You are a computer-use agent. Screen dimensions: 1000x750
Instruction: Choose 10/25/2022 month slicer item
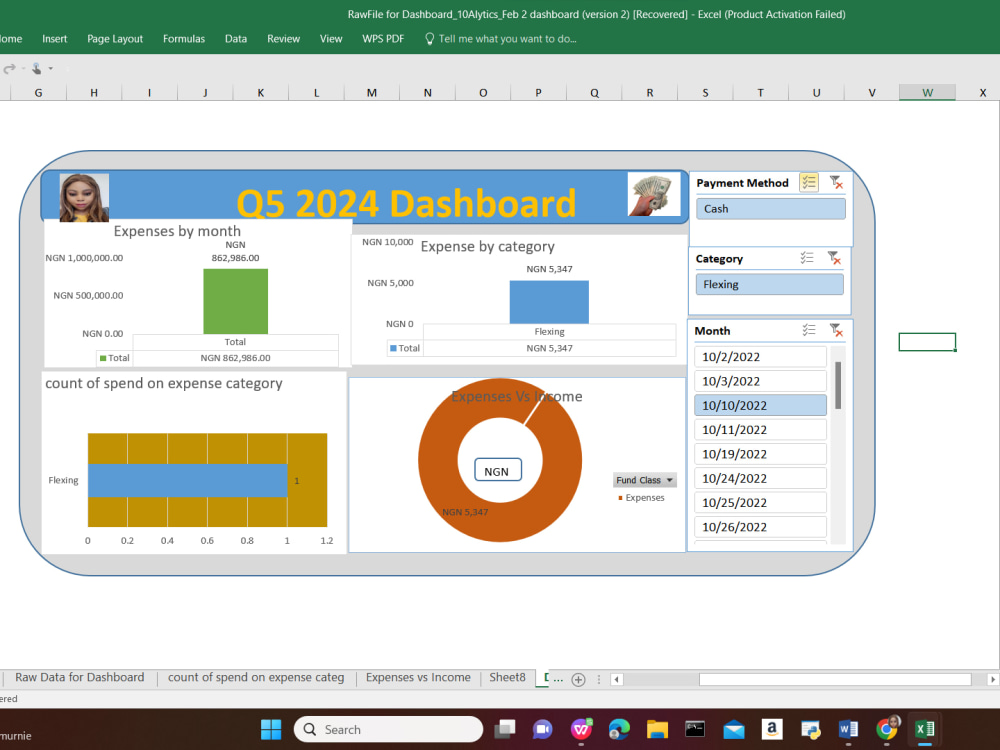760,502
